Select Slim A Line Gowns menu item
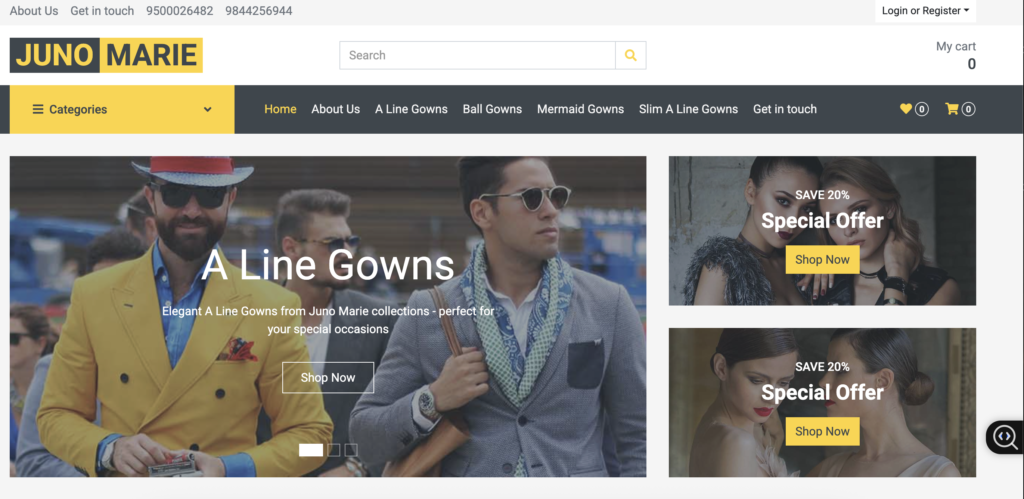The width and height of the screenshot is (1024, 499). [x=688, y=109]
